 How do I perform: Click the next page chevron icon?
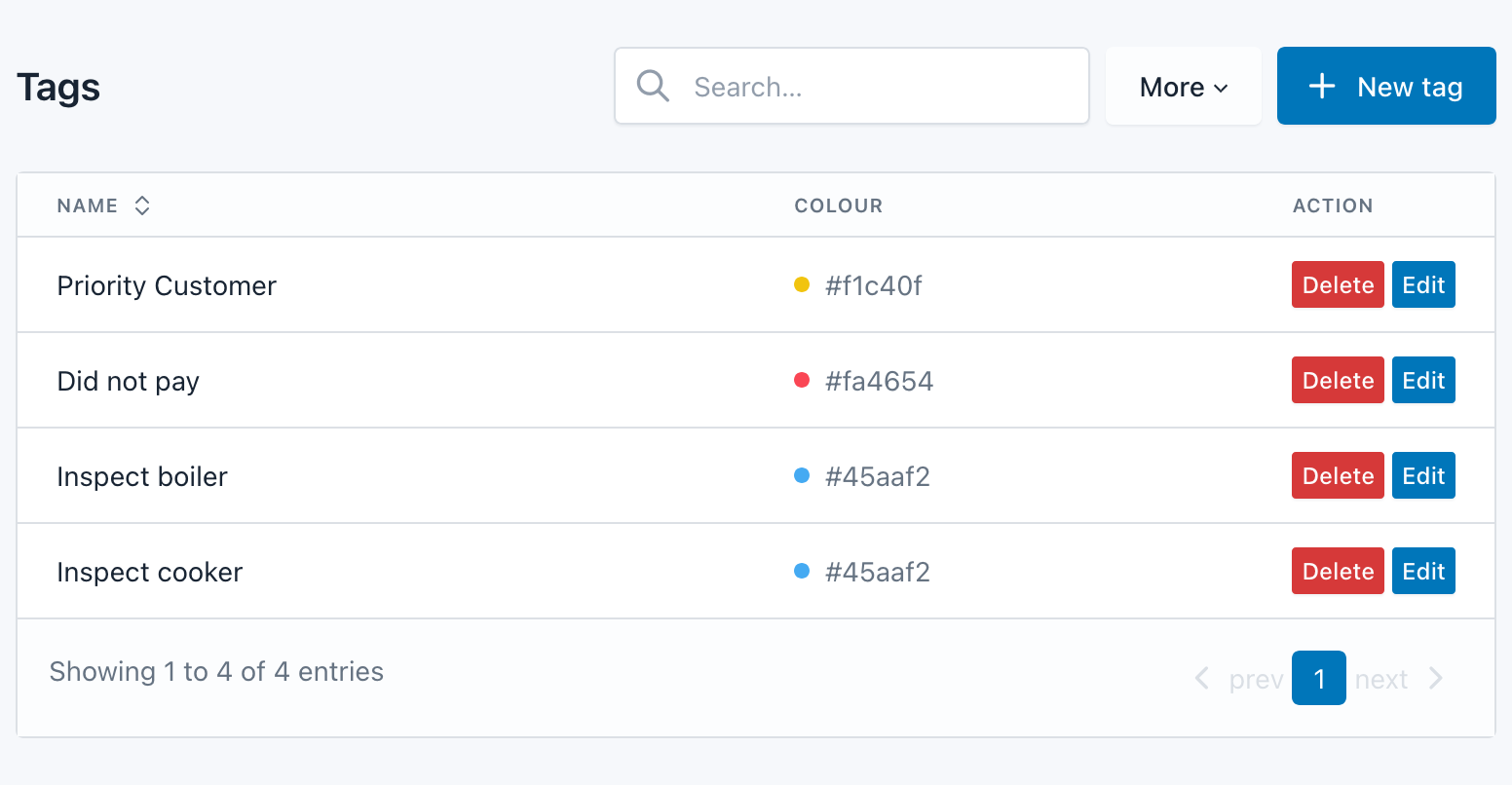pos(1435,679)
